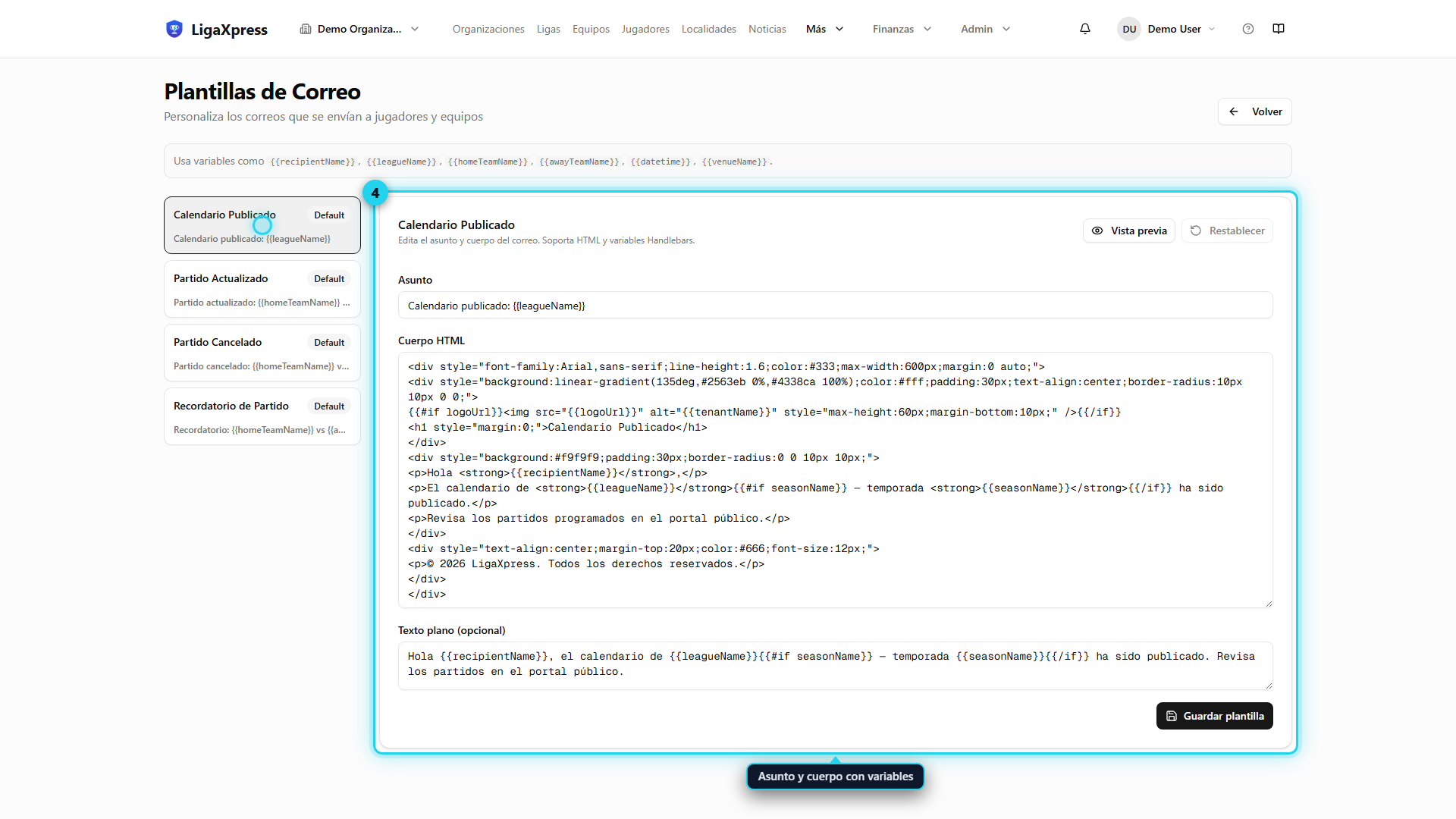1456x819 pixels.
Task: Click inside the Texto plano textarea
Action: click(835, 665)
